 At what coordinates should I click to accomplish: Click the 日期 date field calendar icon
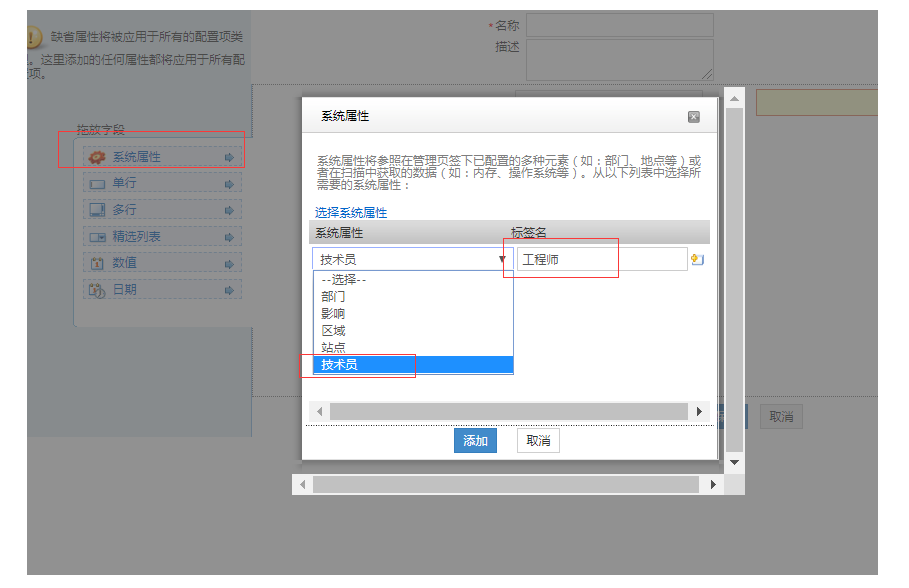point(97,290)
